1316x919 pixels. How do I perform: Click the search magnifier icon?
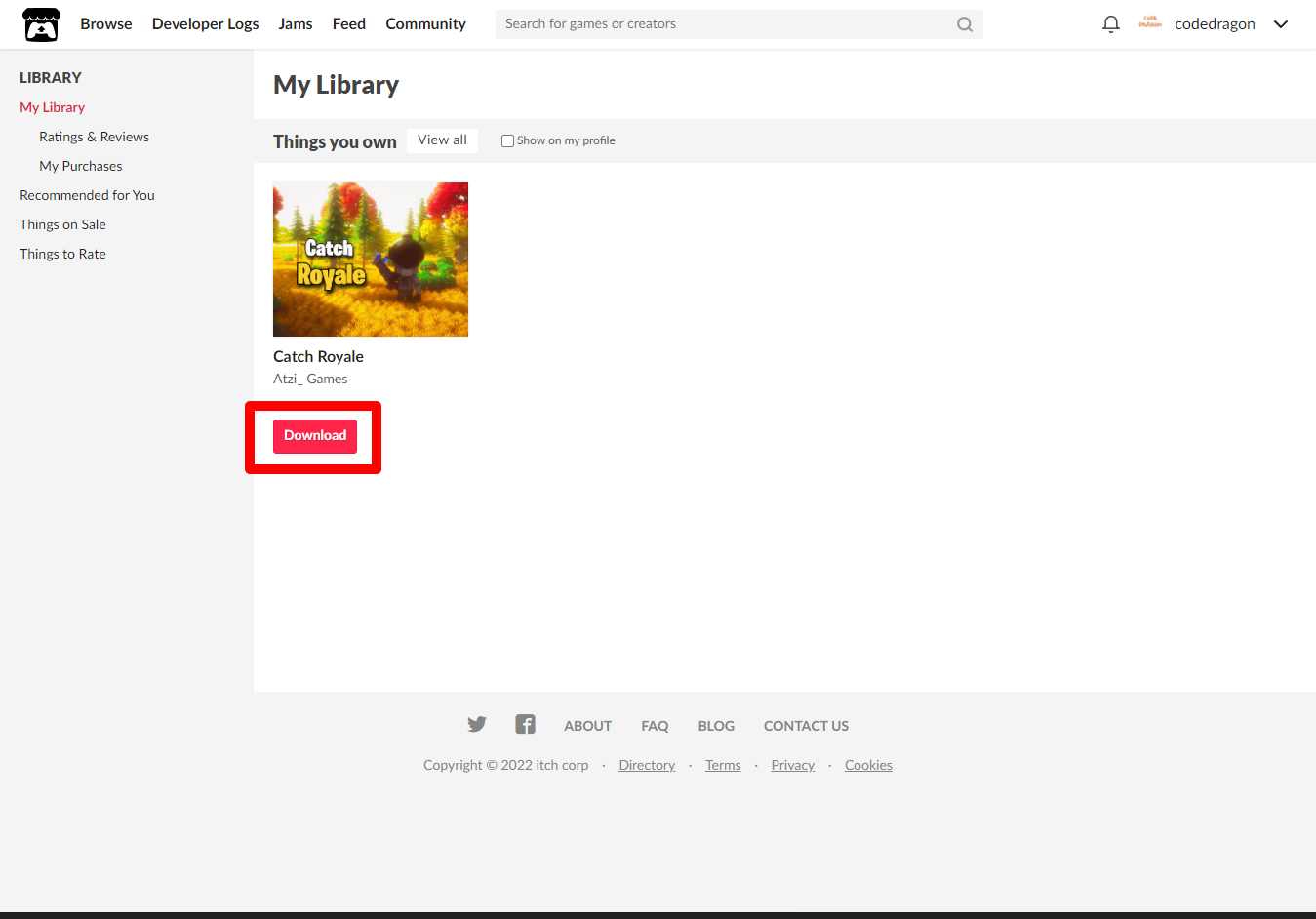tap(964, 24)
